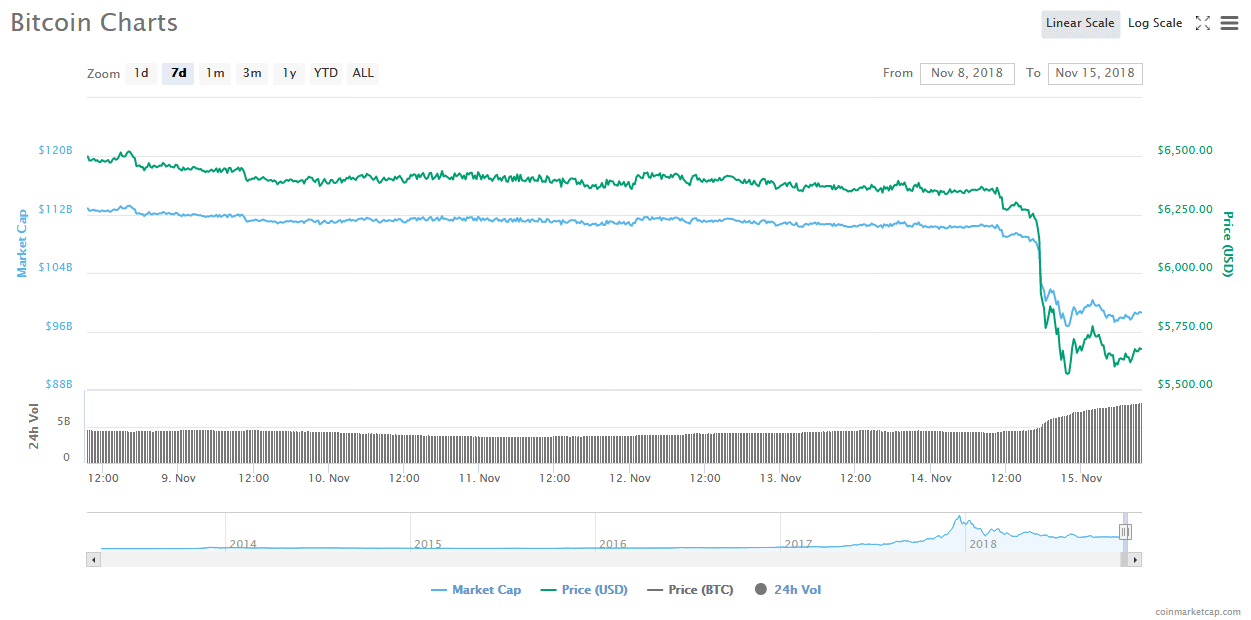
Task: Switch to Linear Scale
Action: pos(1080,23)
